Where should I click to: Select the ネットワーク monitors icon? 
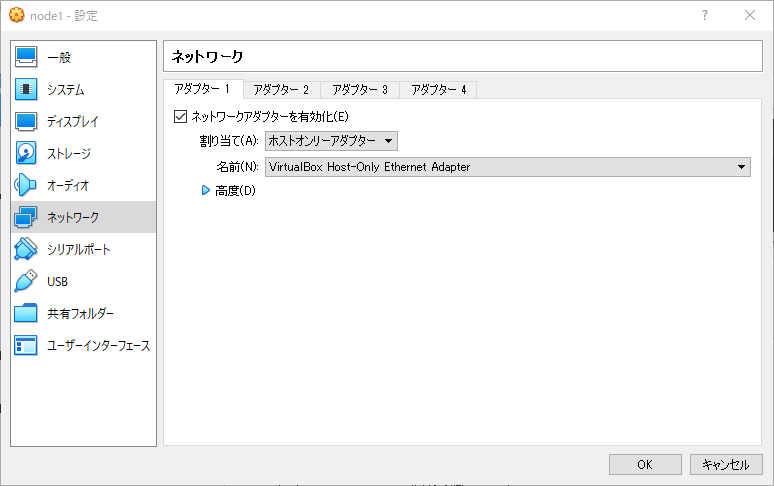point(26,217)
